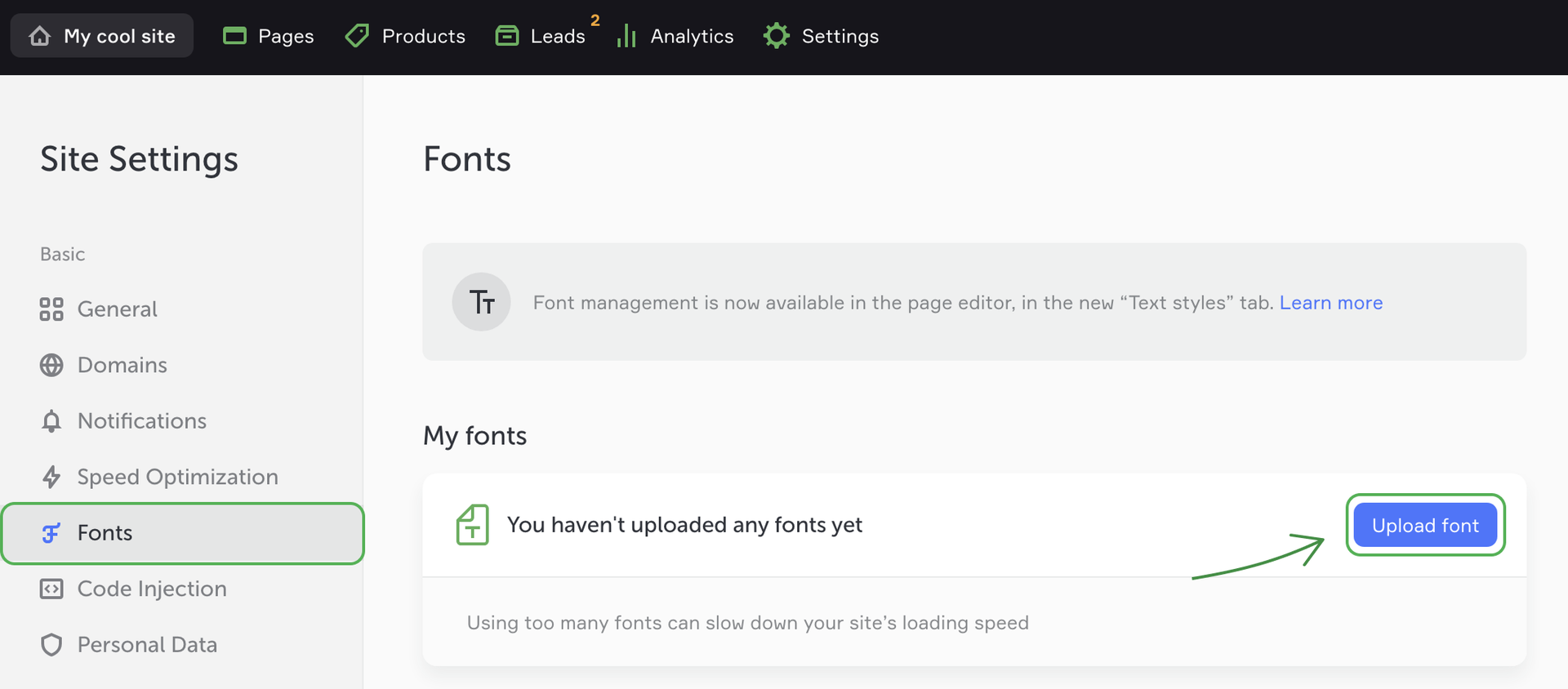1568x689 pixels.
Task: Open the Pages section
Action: coord(269,36)
